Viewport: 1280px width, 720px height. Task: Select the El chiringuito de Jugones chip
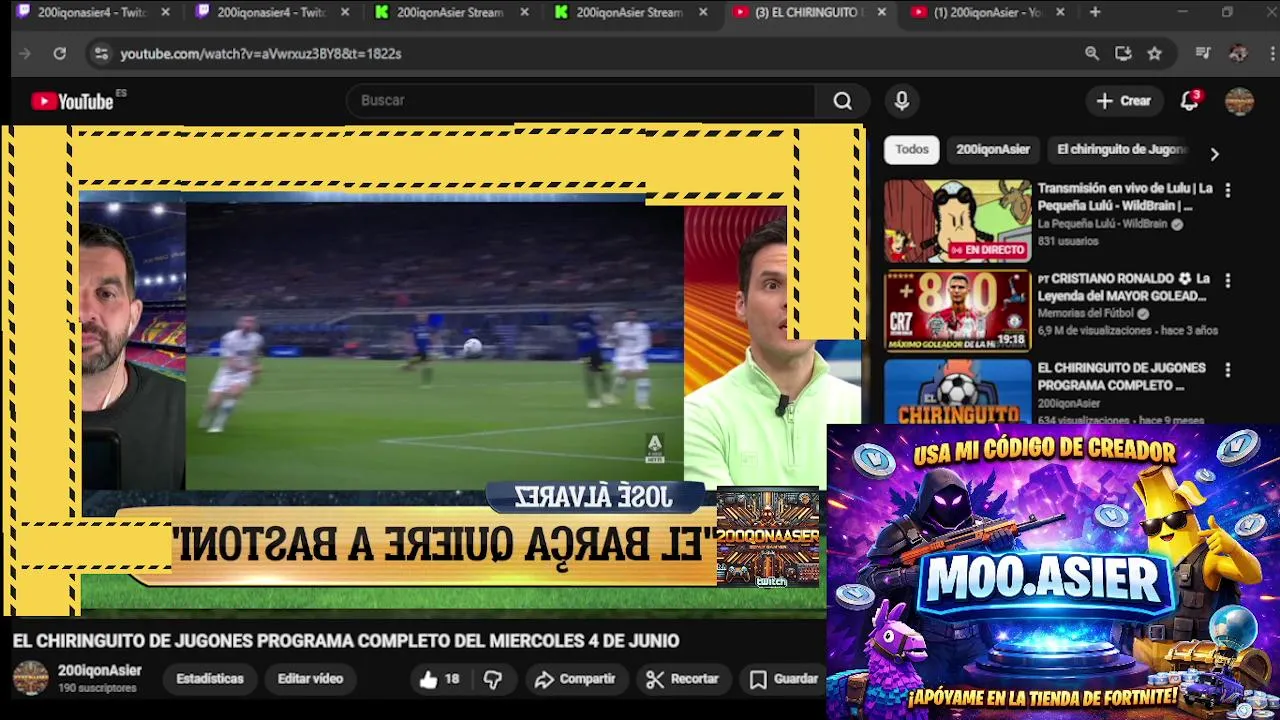point(1122,150)
